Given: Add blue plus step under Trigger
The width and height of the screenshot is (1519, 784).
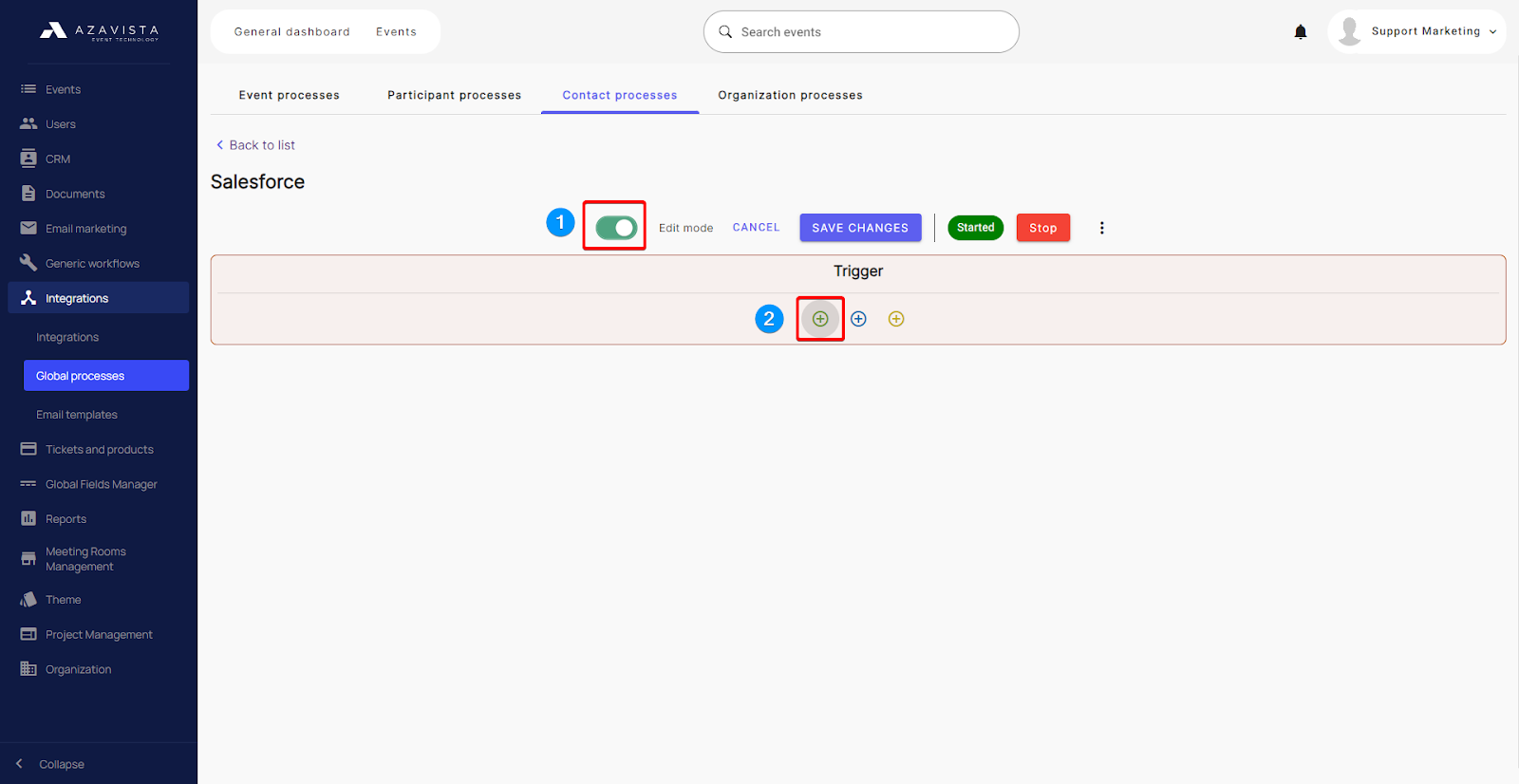Looking at the screenshot, I should [x=858, y=319].
